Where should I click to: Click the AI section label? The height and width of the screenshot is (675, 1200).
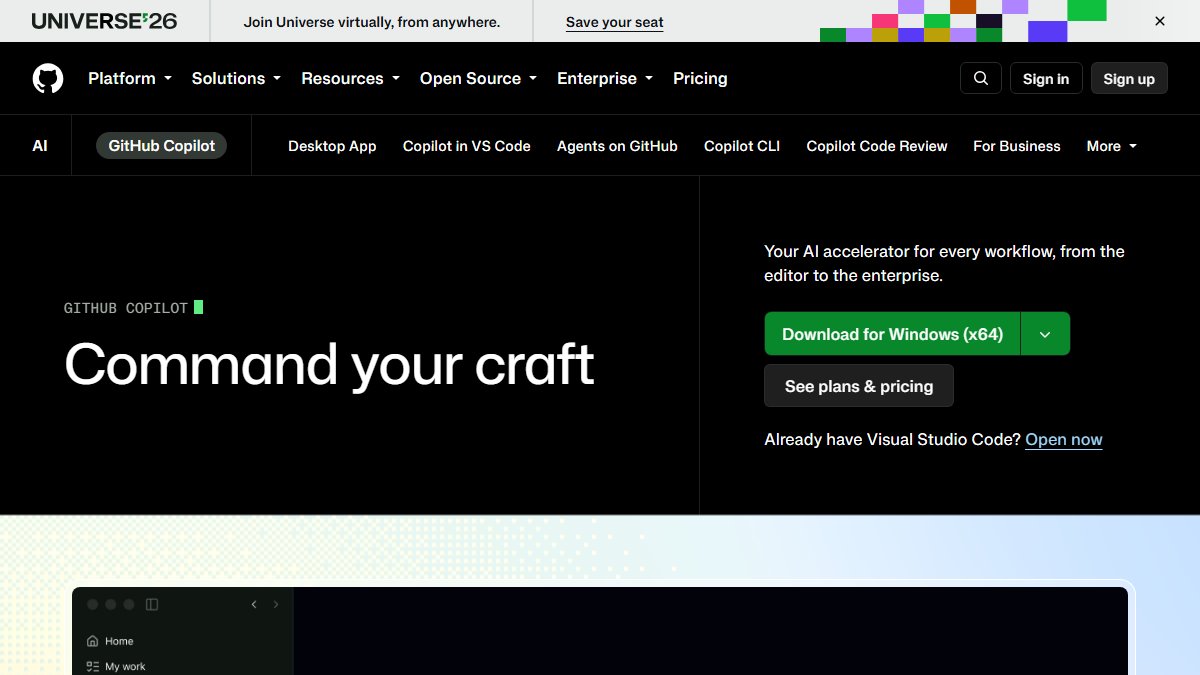(40, 146)
